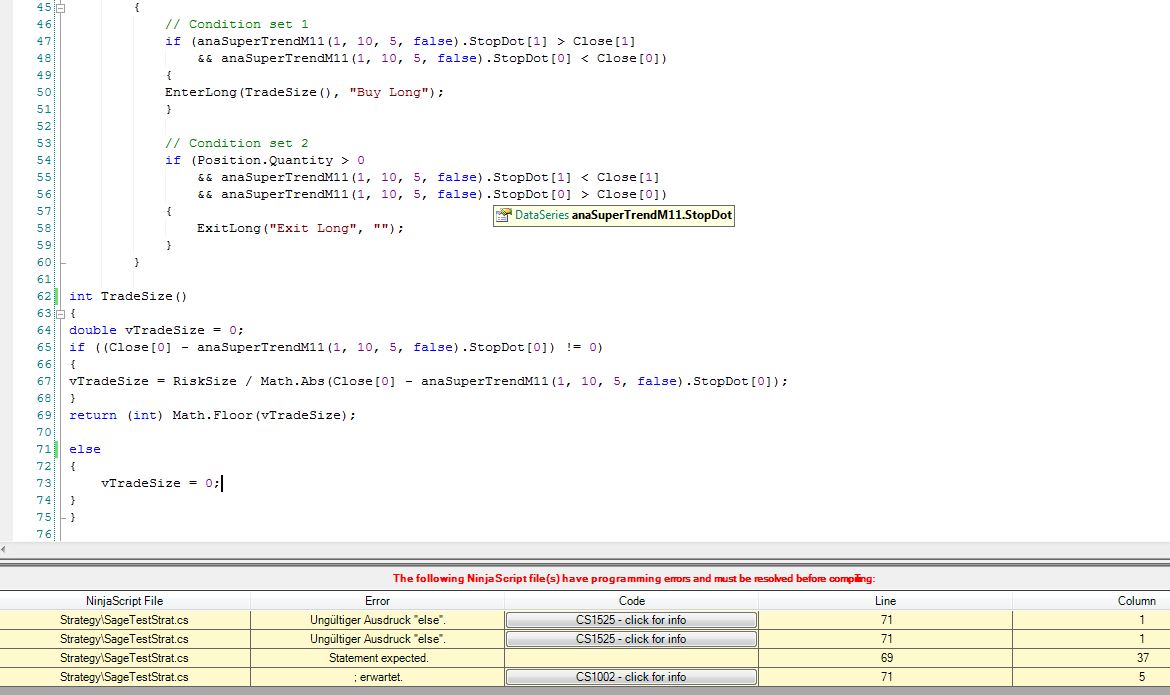Click line number 62 in the gutter
Screen dimensions: 1170x695
click(x=44, y=296)
